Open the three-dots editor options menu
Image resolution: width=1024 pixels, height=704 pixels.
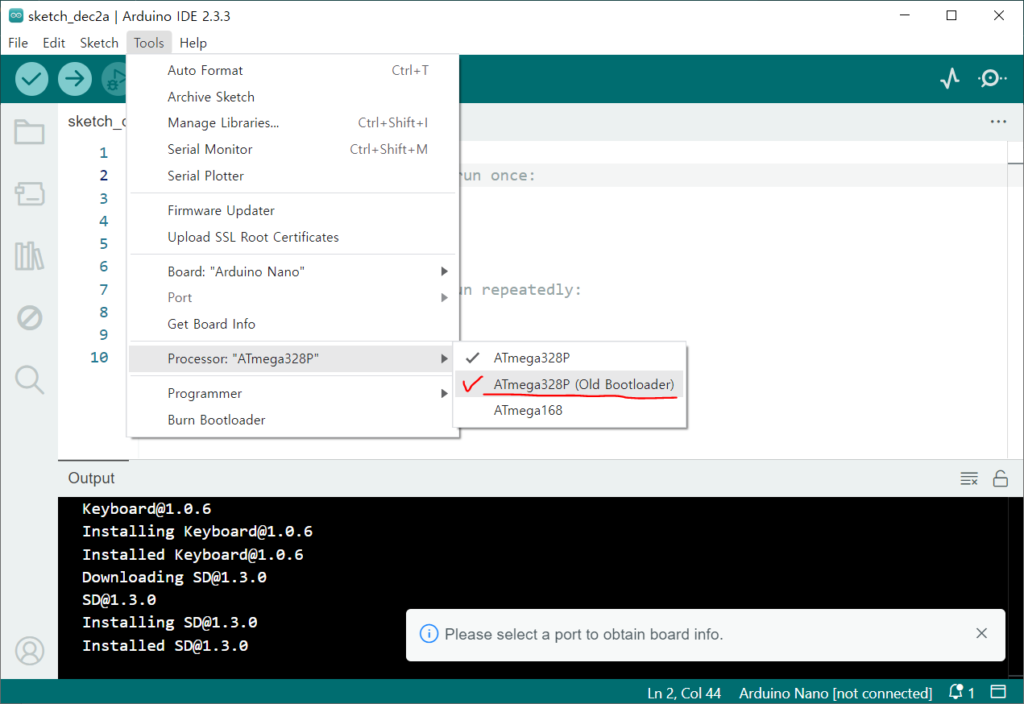pos(998,121)
